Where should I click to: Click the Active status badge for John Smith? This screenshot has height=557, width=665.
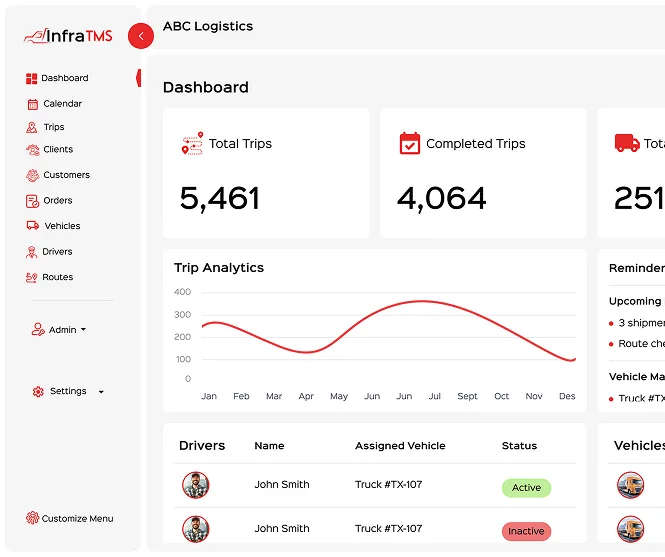pos(526,488)
